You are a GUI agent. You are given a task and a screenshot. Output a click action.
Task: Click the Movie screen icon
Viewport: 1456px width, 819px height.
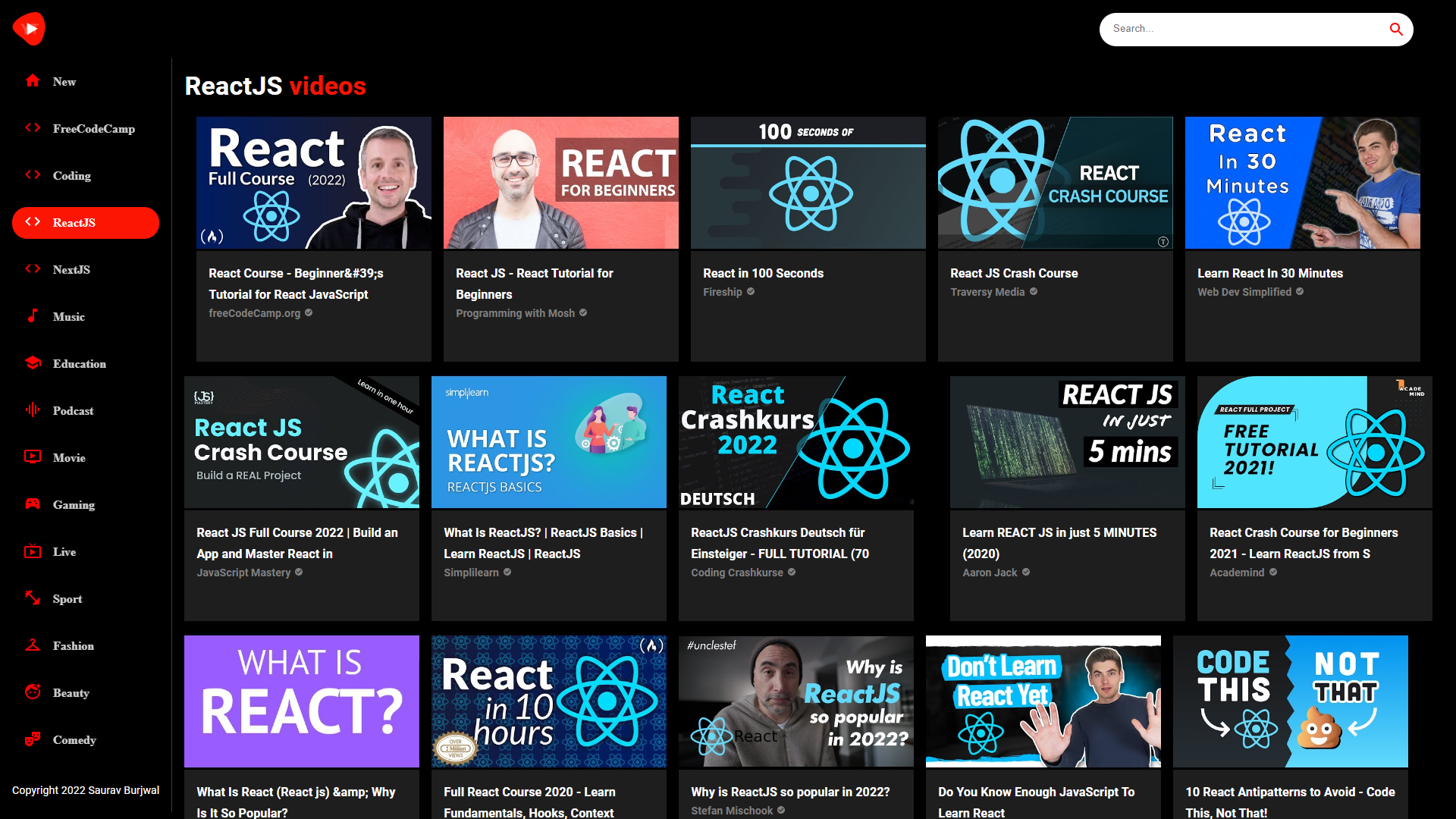33,457
